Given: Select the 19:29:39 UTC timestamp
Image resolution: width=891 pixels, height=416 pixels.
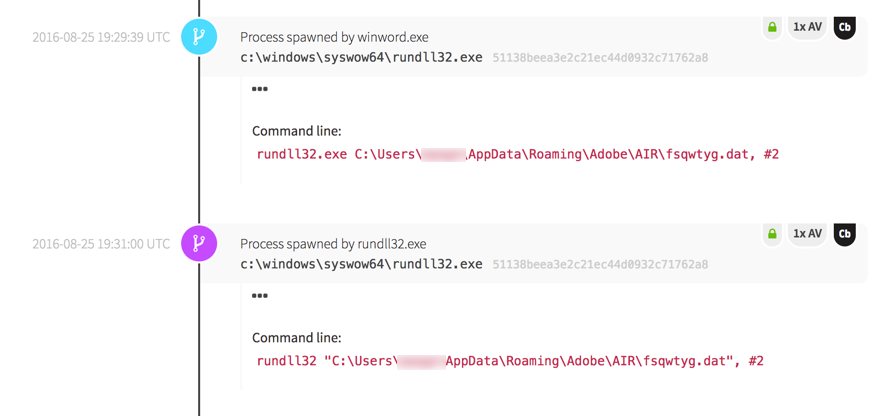Looking at the screenshot, I should pyautogui.click(x=101, y=38).
